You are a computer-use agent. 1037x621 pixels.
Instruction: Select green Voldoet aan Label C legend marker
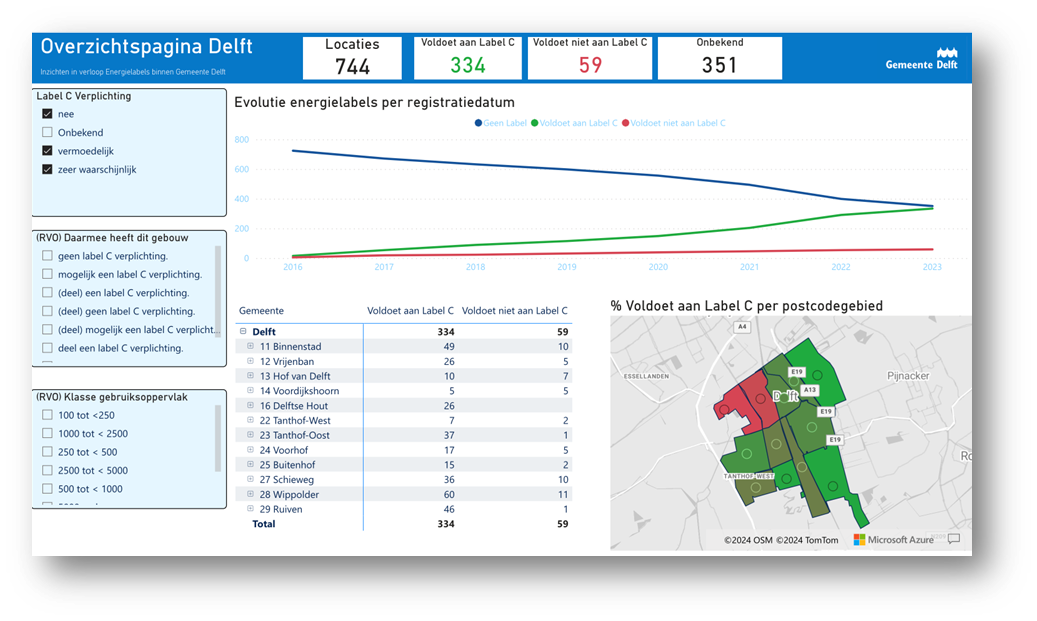click(x=535, y=123)
